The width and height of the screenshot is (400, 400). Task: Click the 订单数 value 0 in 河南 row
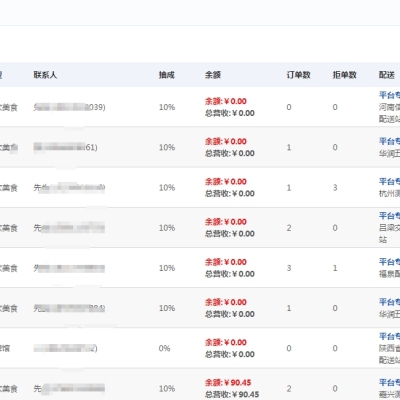pyautogui.click(x=289, y=107)
